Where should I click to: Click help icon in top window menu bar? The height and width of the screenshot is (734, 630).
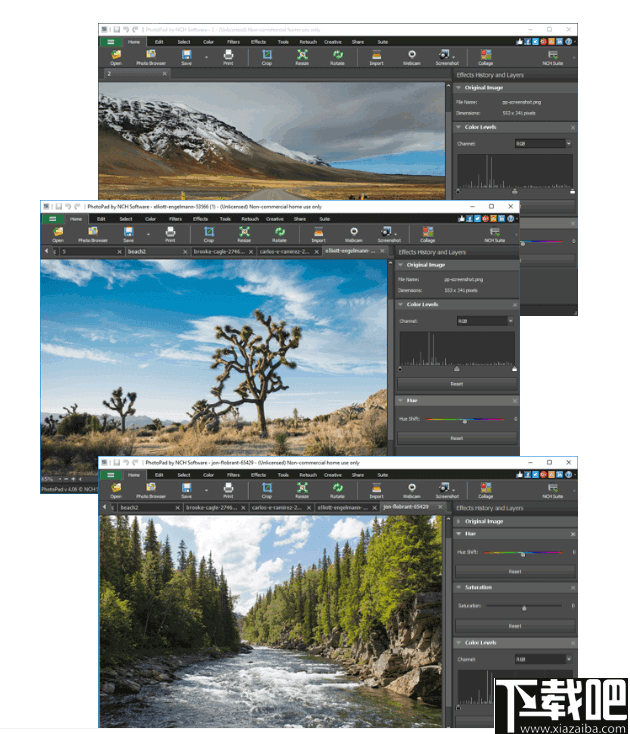[x=568, y=42]
